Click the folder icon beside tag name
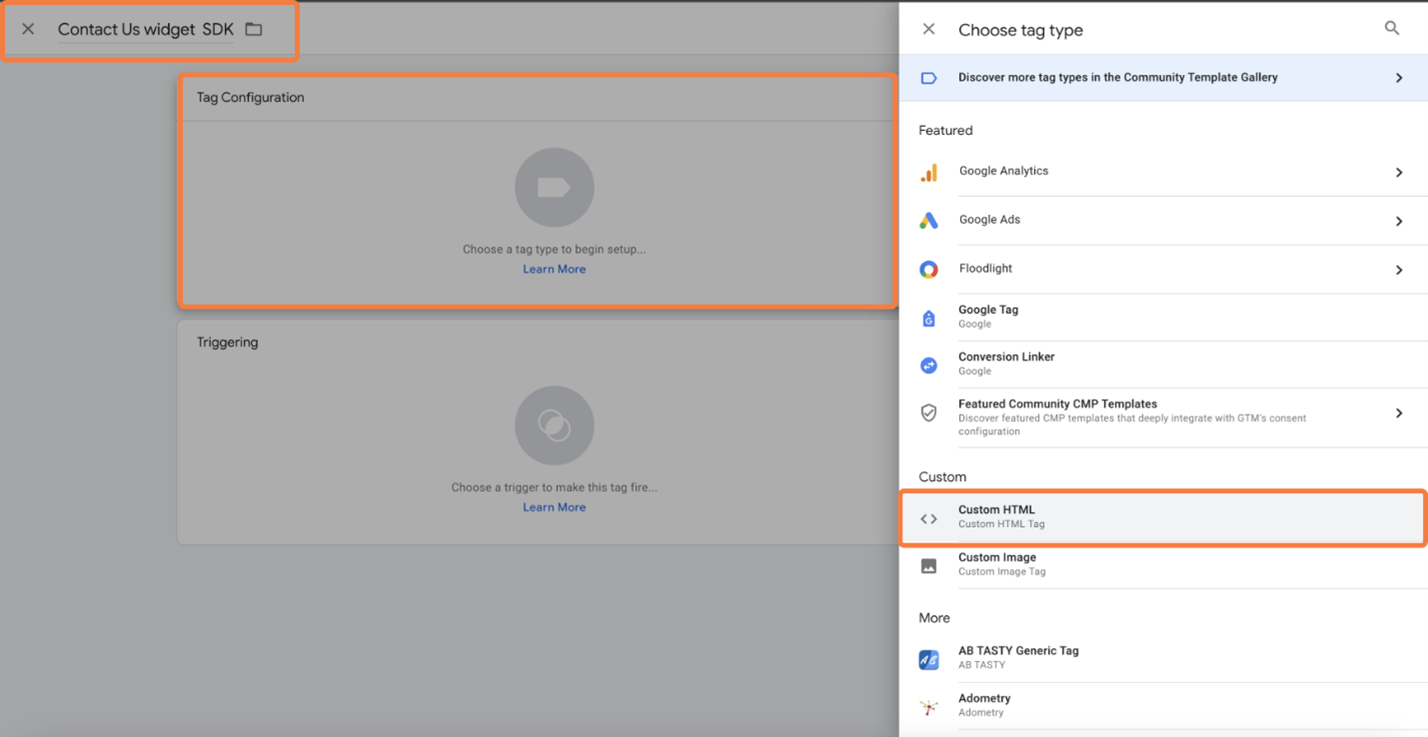 pos(254,30)
